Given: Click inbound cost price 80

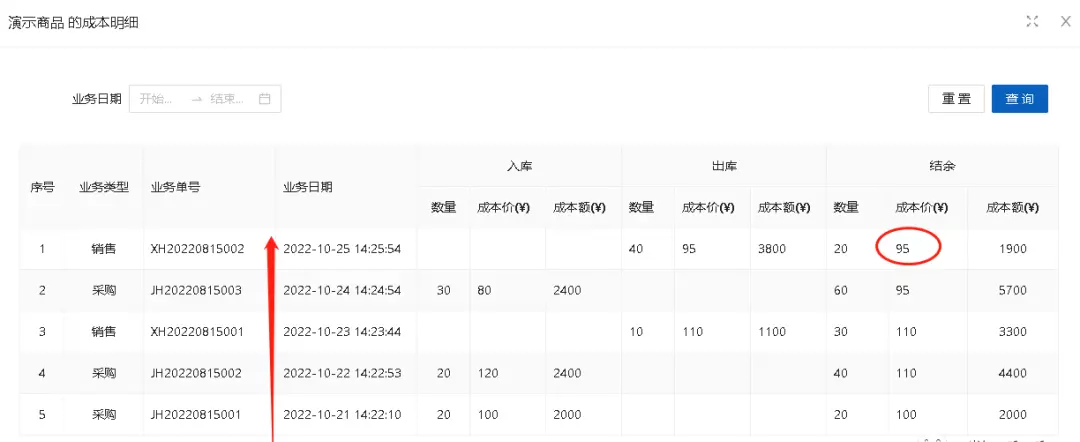Looking at the screenshot, I should coord(484,291).
